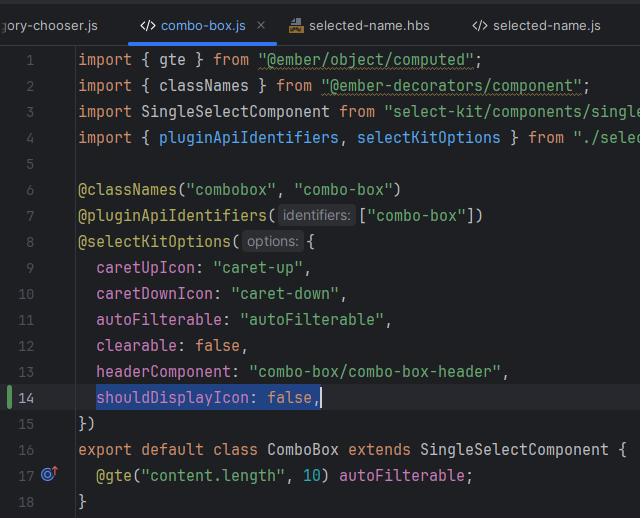Click line number 16 in the gutter

[26, 450]
